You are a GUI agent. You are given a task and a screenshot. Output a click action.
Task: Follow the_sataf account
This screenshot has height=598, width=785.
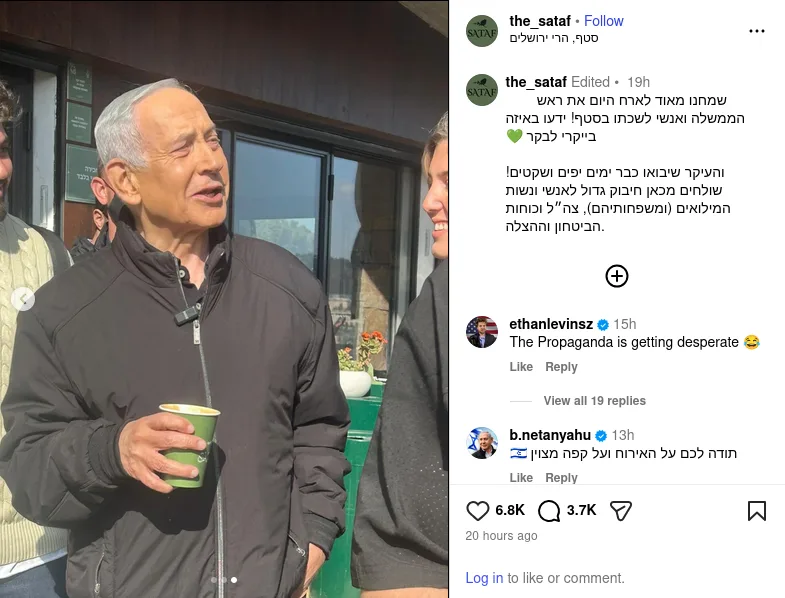pos(603,21)
